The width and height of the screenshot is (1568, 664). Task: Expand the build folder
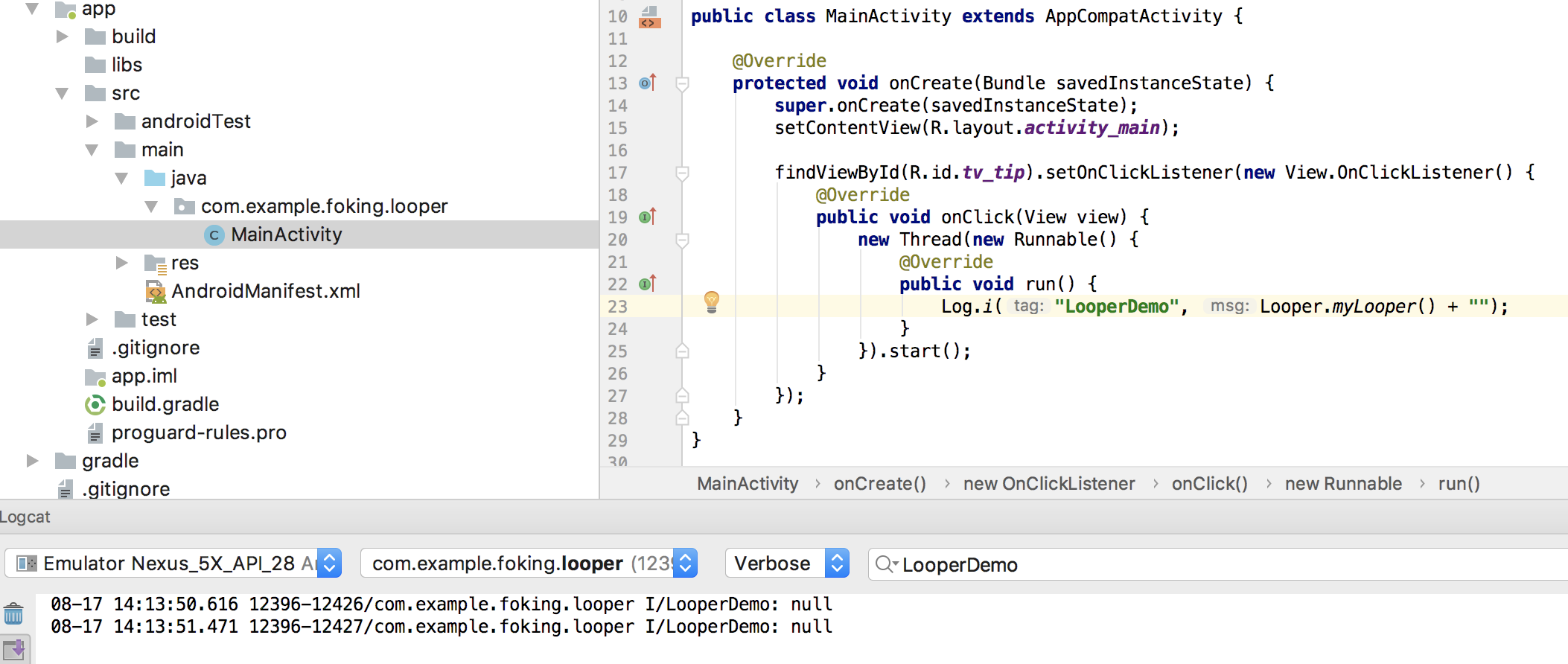pyautogui.click(x=63, y=36)
